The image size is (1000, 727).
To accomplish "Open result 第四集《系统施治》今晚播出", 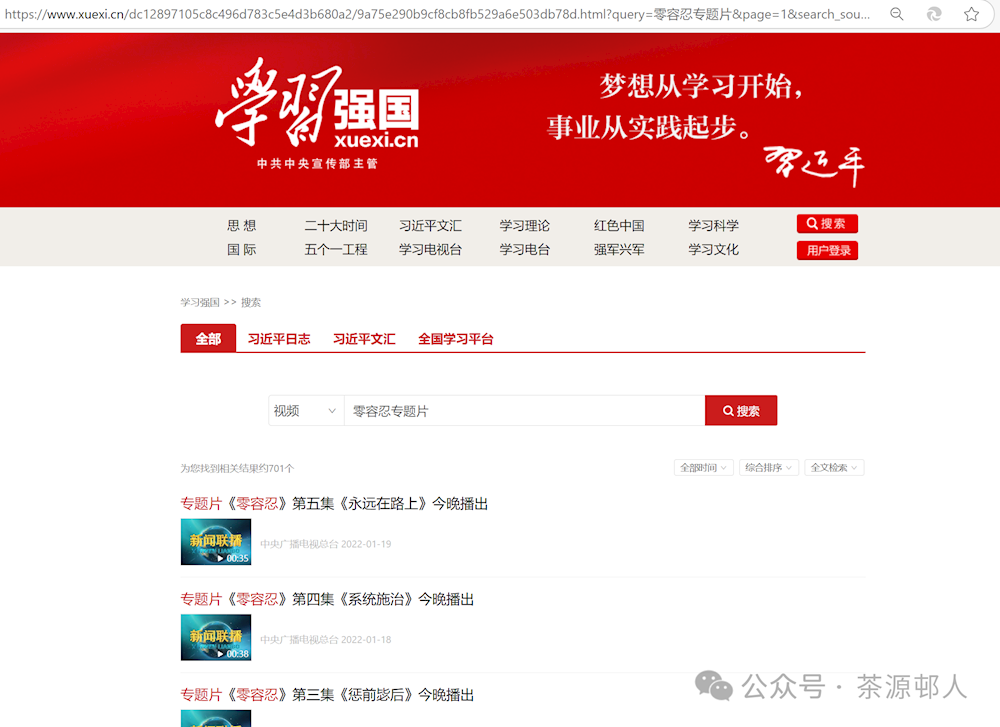I will click(x=327, y=599).
